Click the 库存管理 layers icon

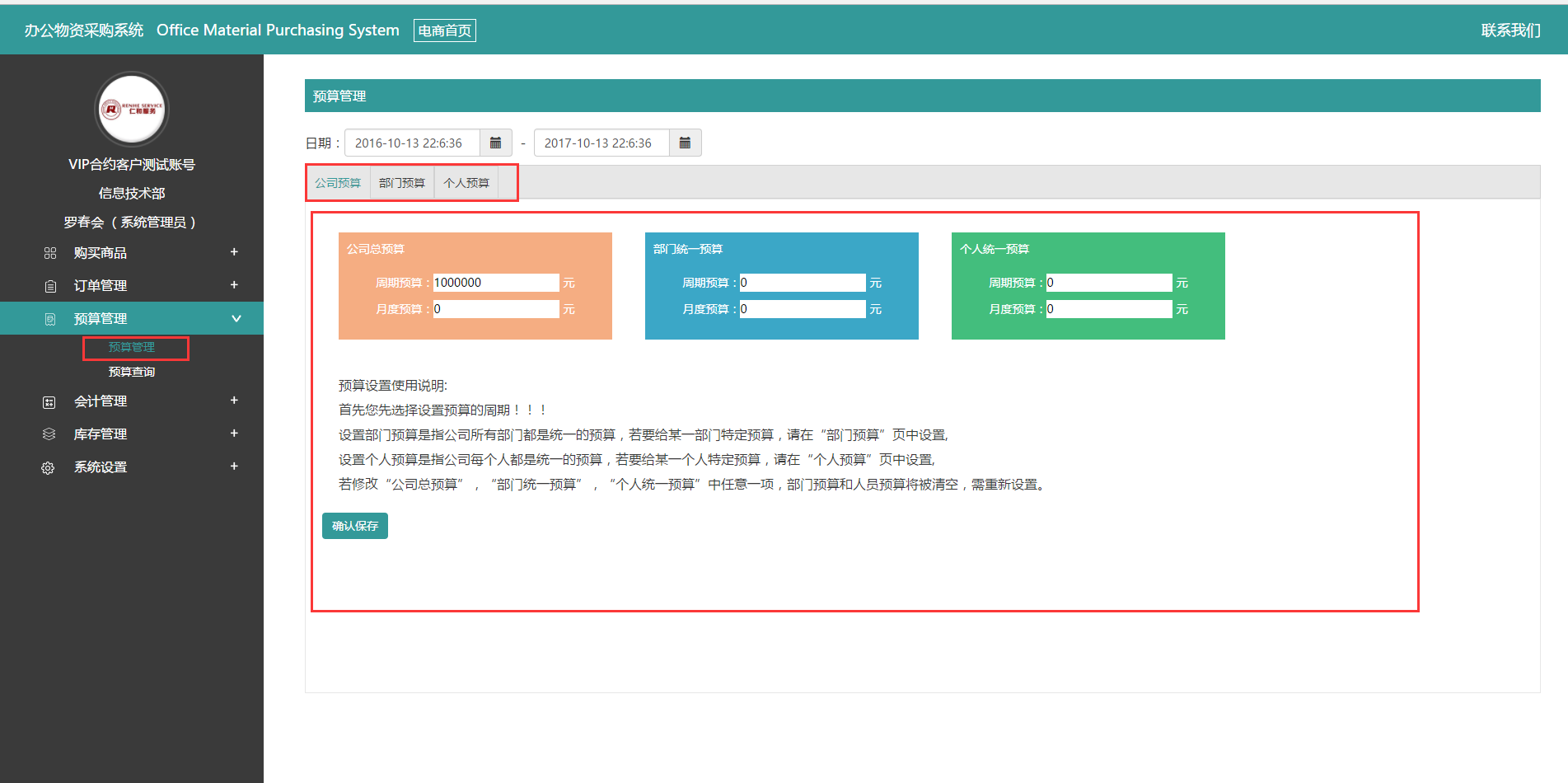click(x=49, y=434)
